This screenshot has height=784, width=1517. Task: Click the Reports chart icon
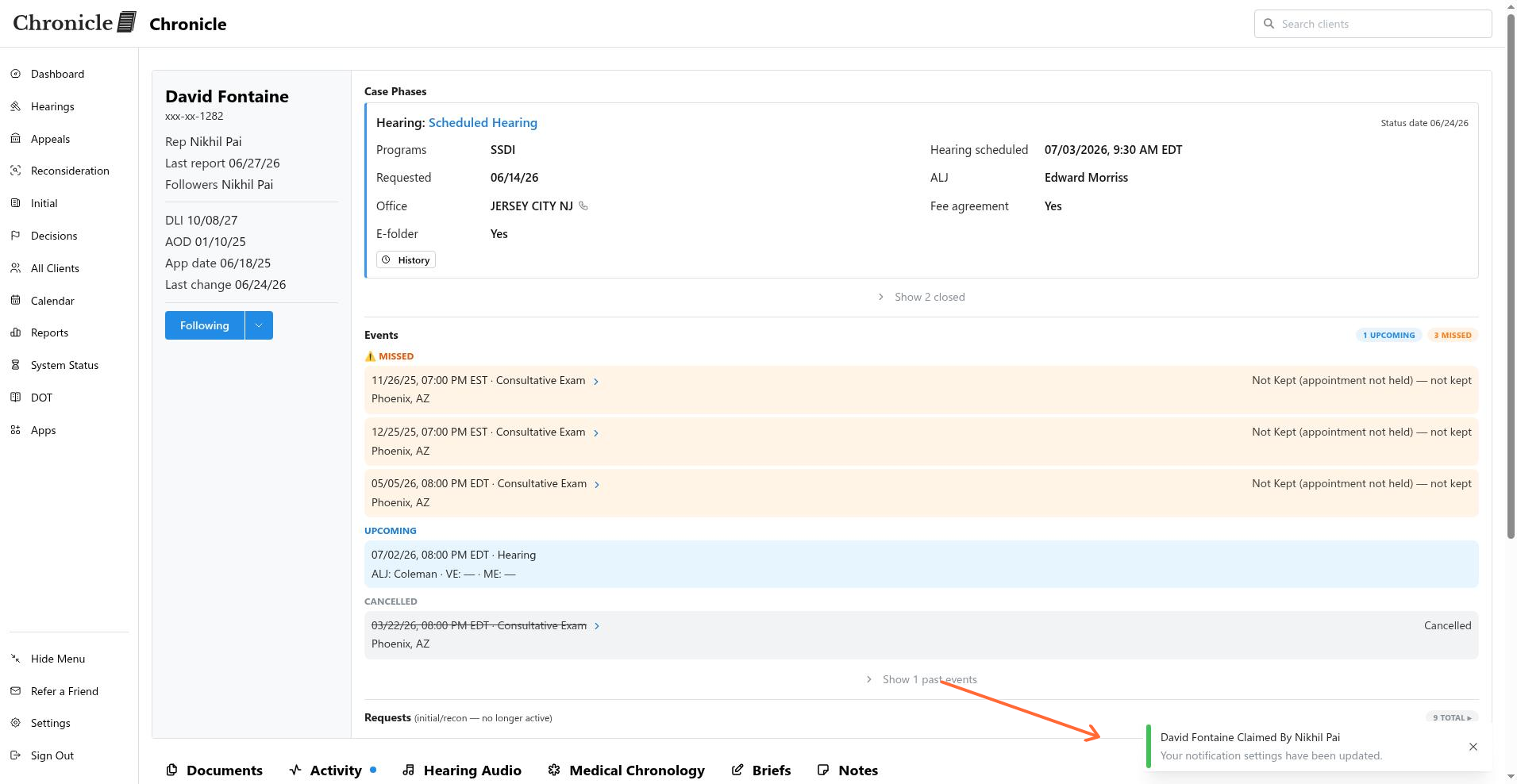tap(15, 332)
